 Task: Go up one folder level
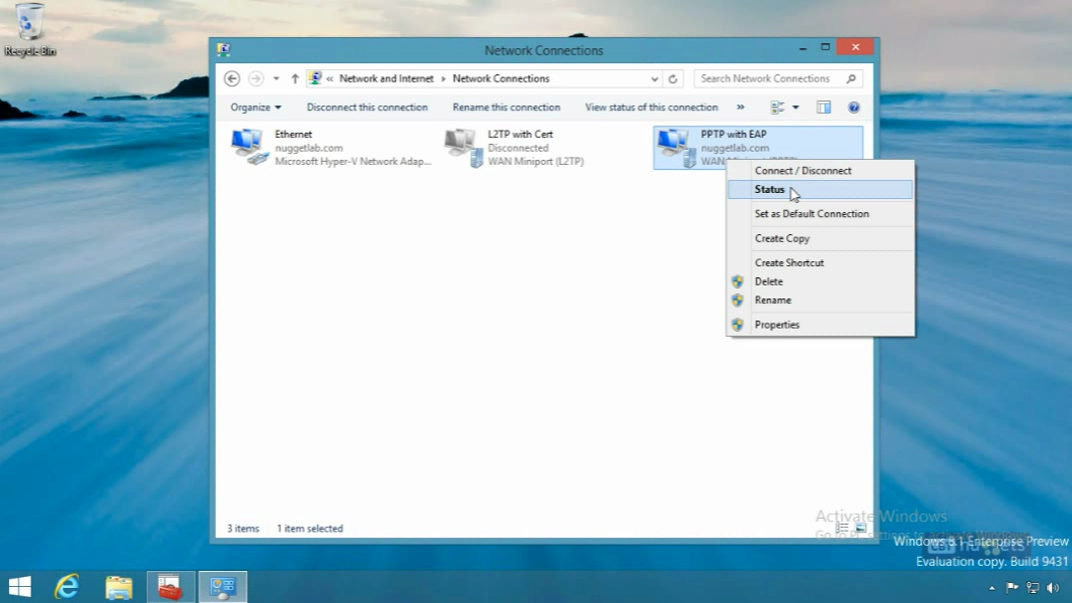click(295, 79)
